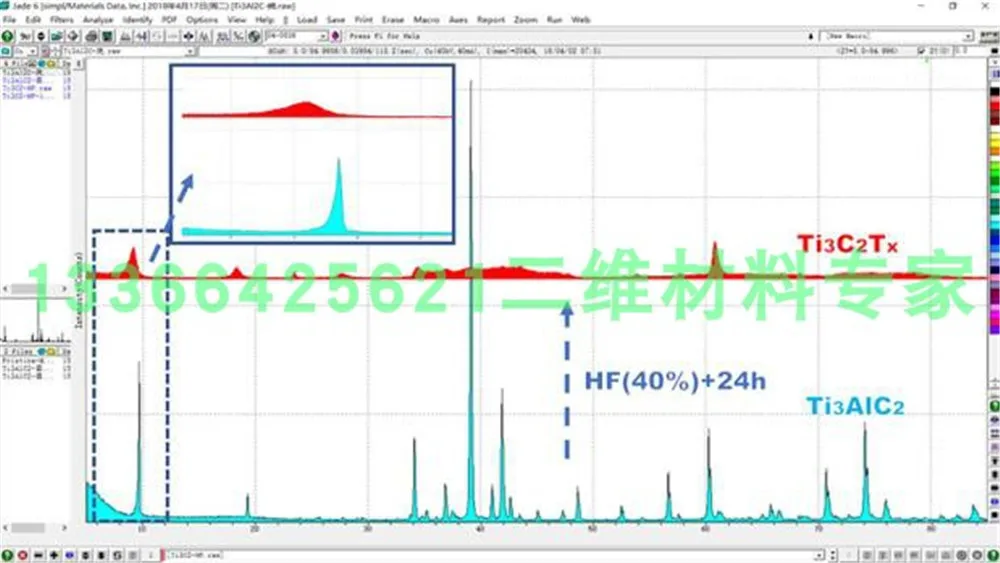
Task: Open the File menu
Action: tap(9, 20)
